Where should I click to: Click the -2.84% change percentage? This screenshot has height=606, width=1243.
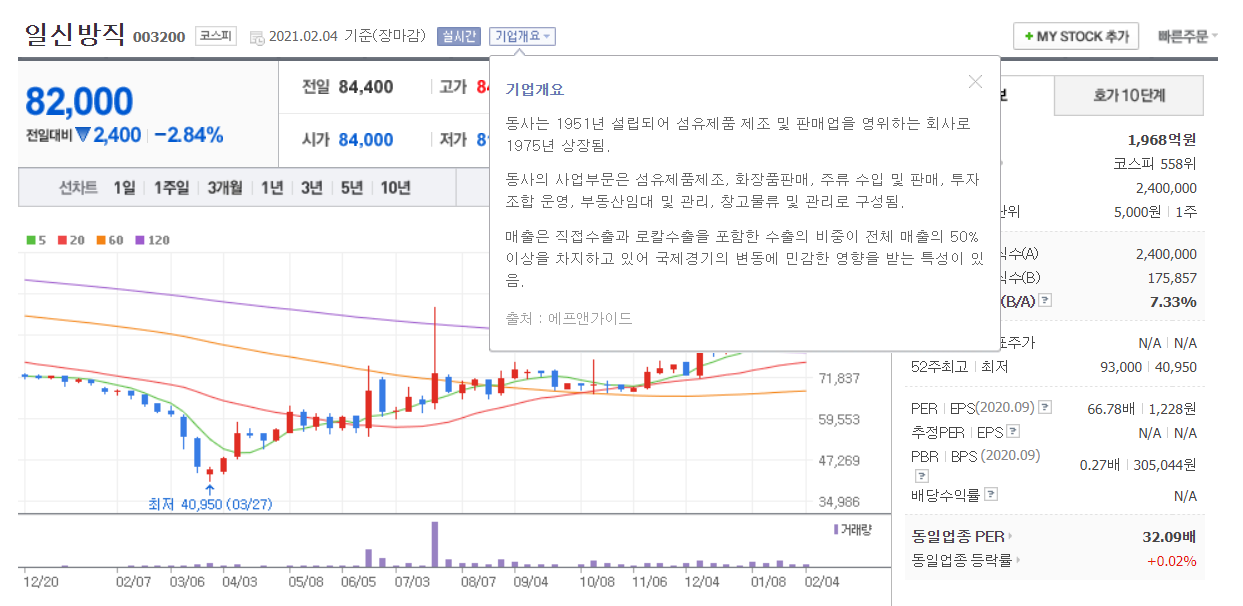tap(189, 135)
